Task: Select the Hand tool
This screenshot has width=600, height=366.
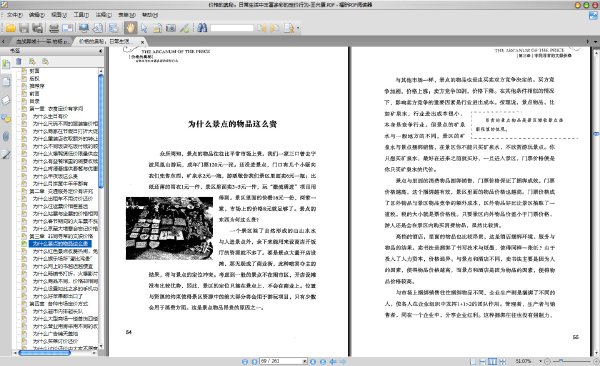Action: point(130,28)
